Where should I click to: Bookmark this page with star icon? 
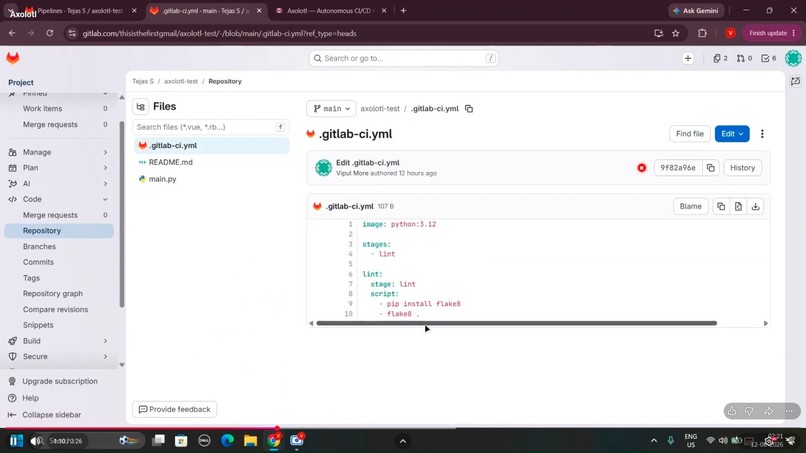pos(675,33)
